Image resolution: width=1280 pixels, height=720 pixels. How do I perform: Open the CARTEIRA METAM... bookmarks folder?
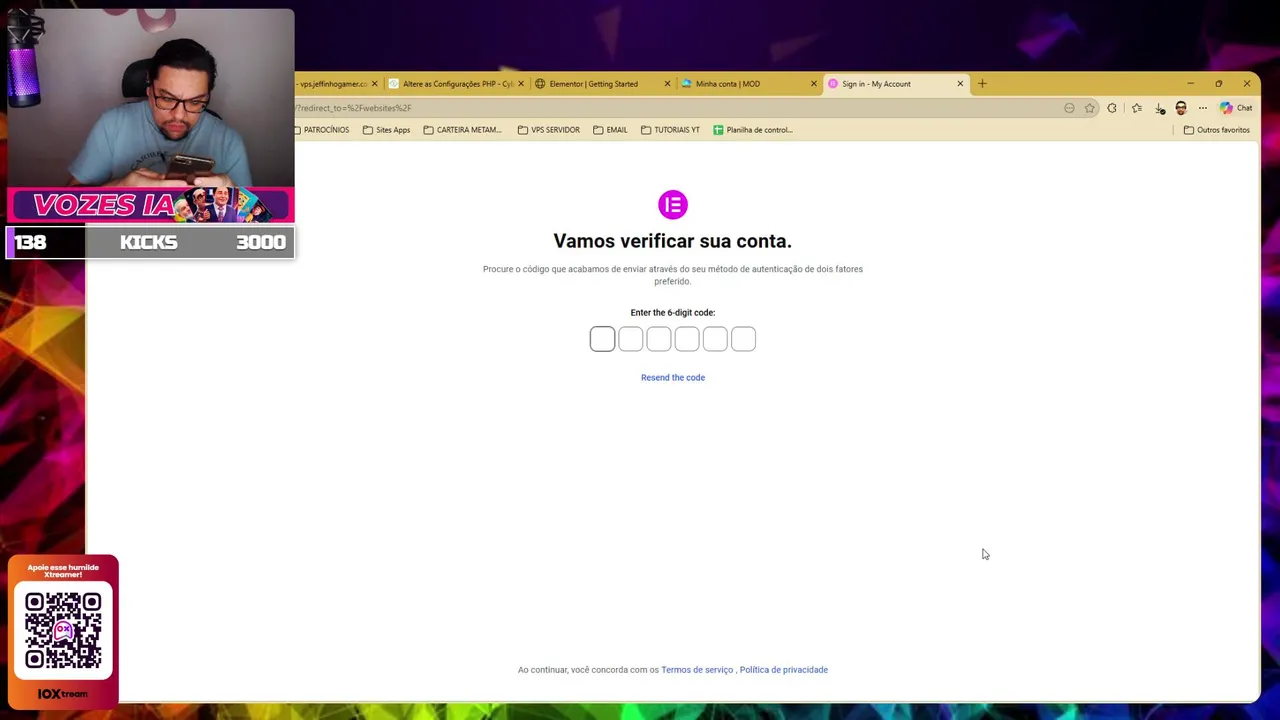pos(462,130)
